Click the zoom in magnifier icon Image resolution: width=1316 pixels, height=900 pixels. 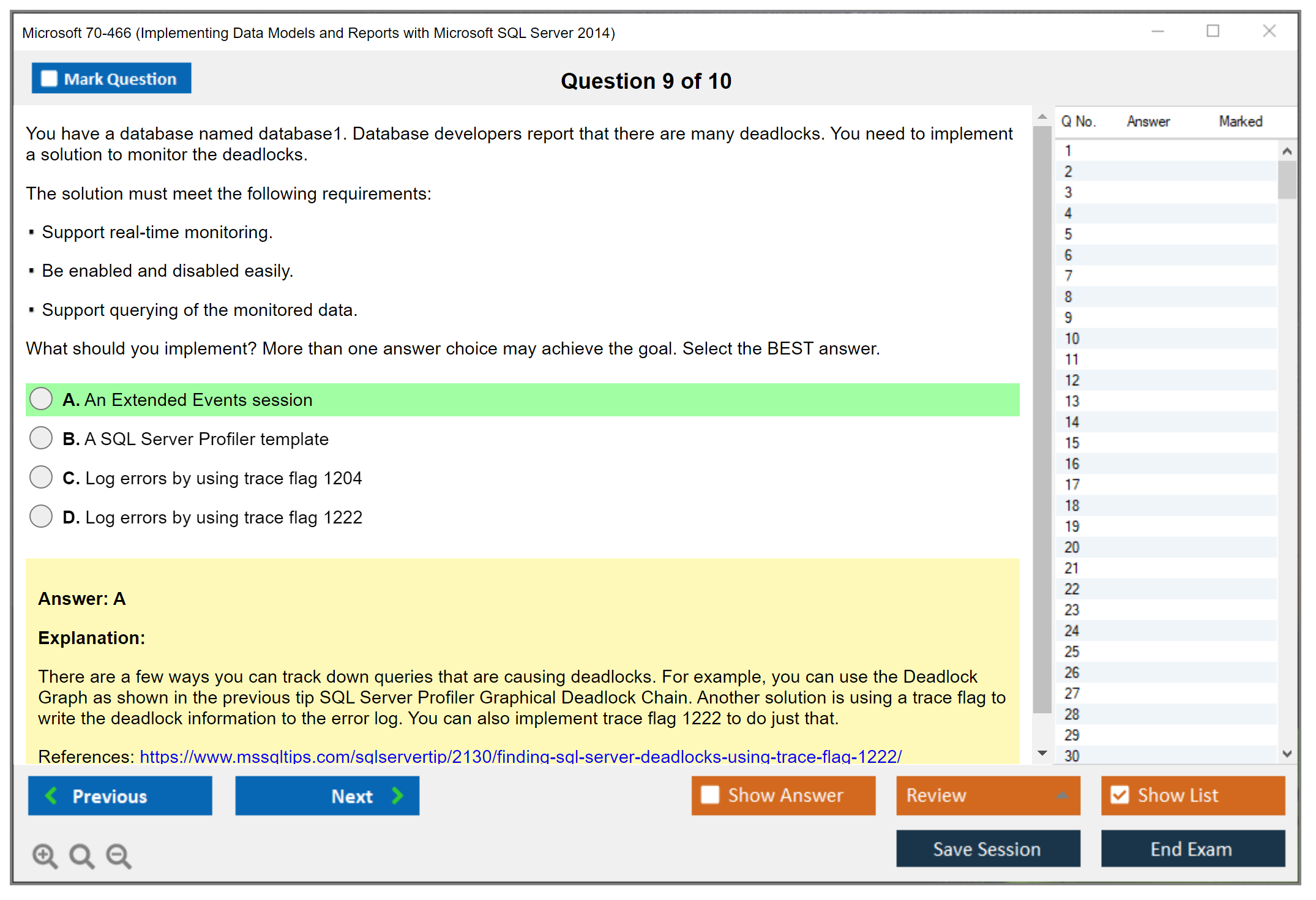(x=45, y=855)
